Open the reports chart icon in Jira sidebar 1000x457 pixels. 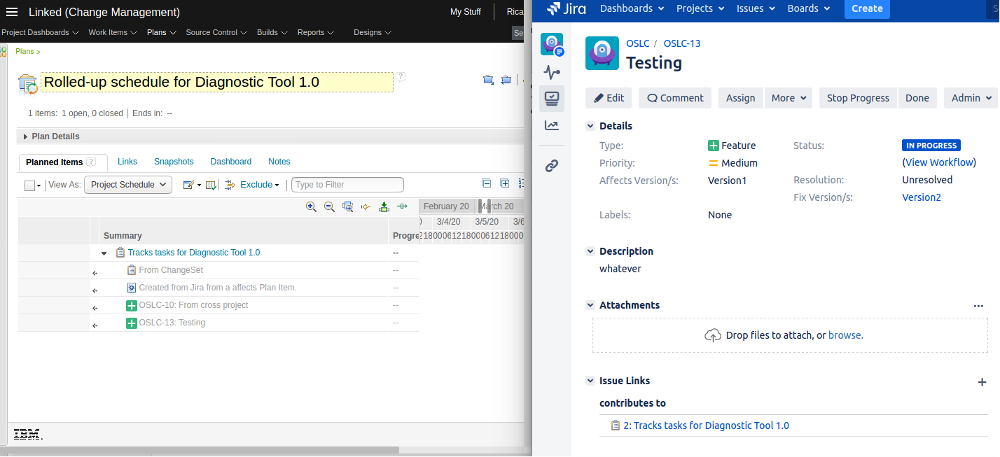(x=552, y=126)
